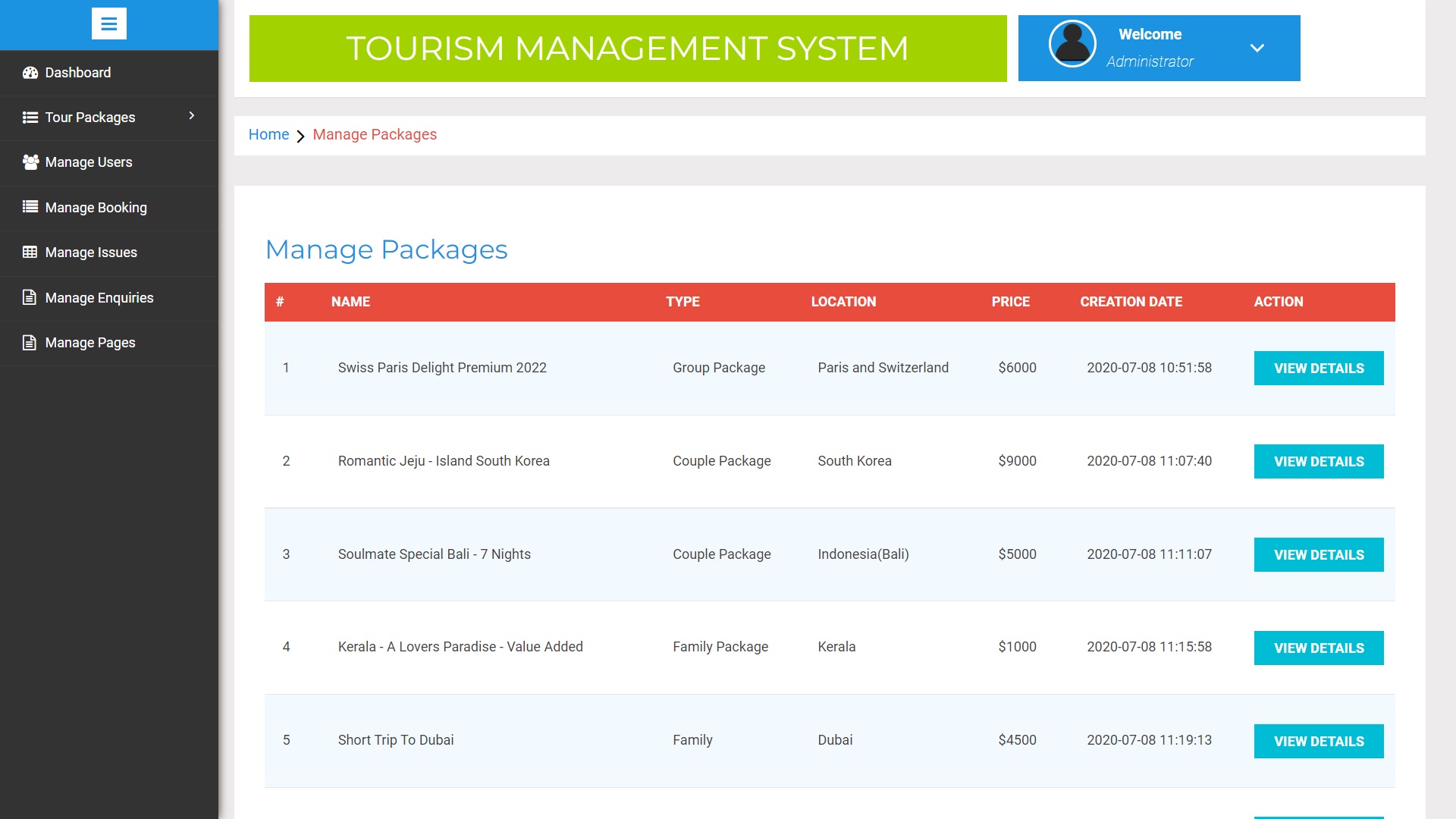Screen dimensions: 1456x819
Task: Select the Manage Pages document icon
Action: point(29,342)
